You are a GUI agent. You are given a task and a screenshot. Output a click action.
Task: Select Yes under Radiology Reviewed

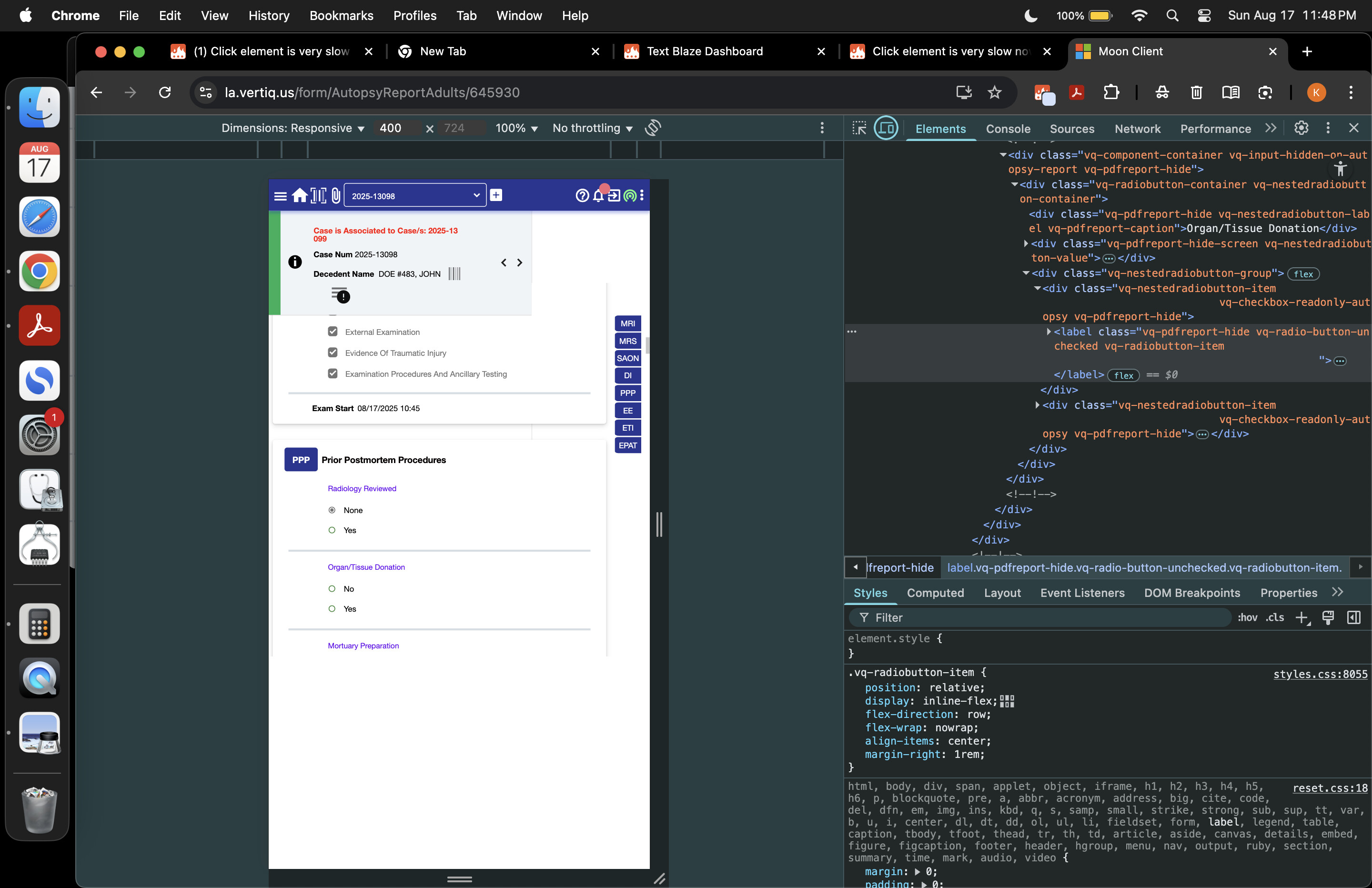[332, 530]
